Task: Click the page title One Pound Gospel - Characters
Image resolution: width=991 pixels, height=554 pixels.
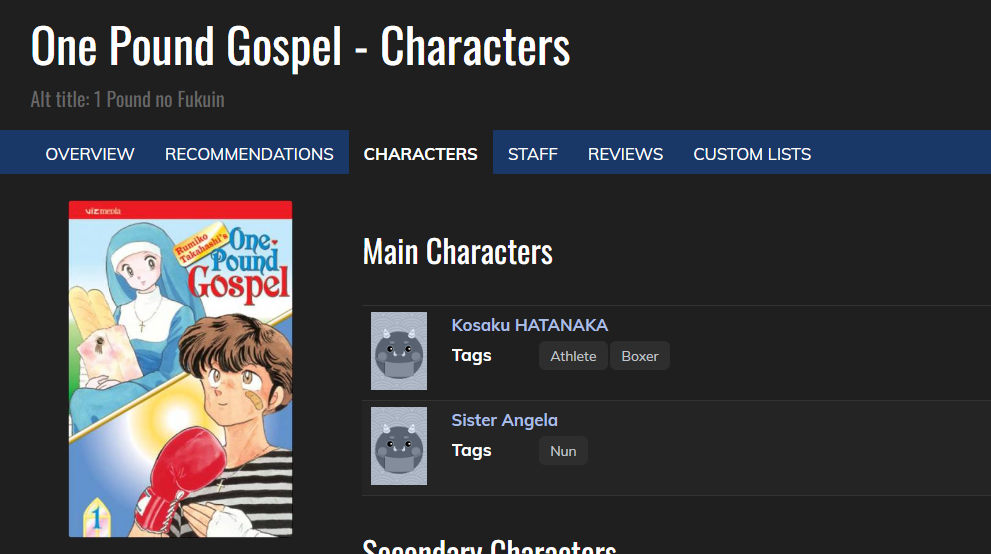Action: [x=300, y=46]
